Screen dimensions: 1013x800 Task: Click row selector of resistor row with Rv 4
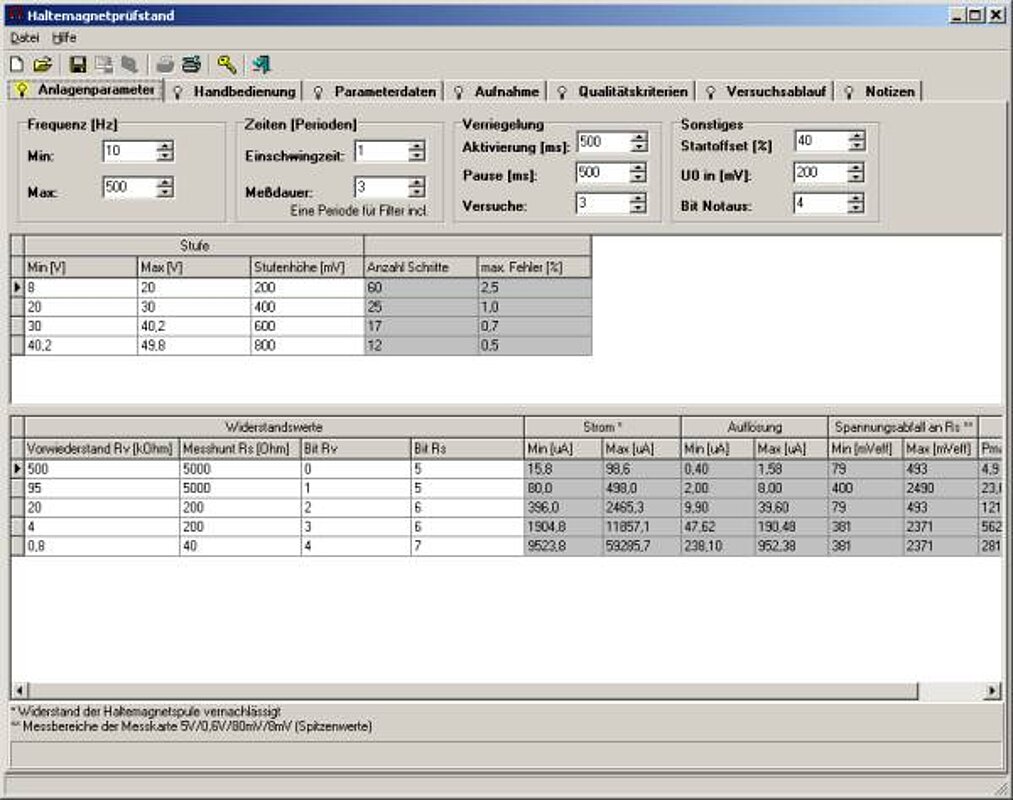(x=17, y=527)
